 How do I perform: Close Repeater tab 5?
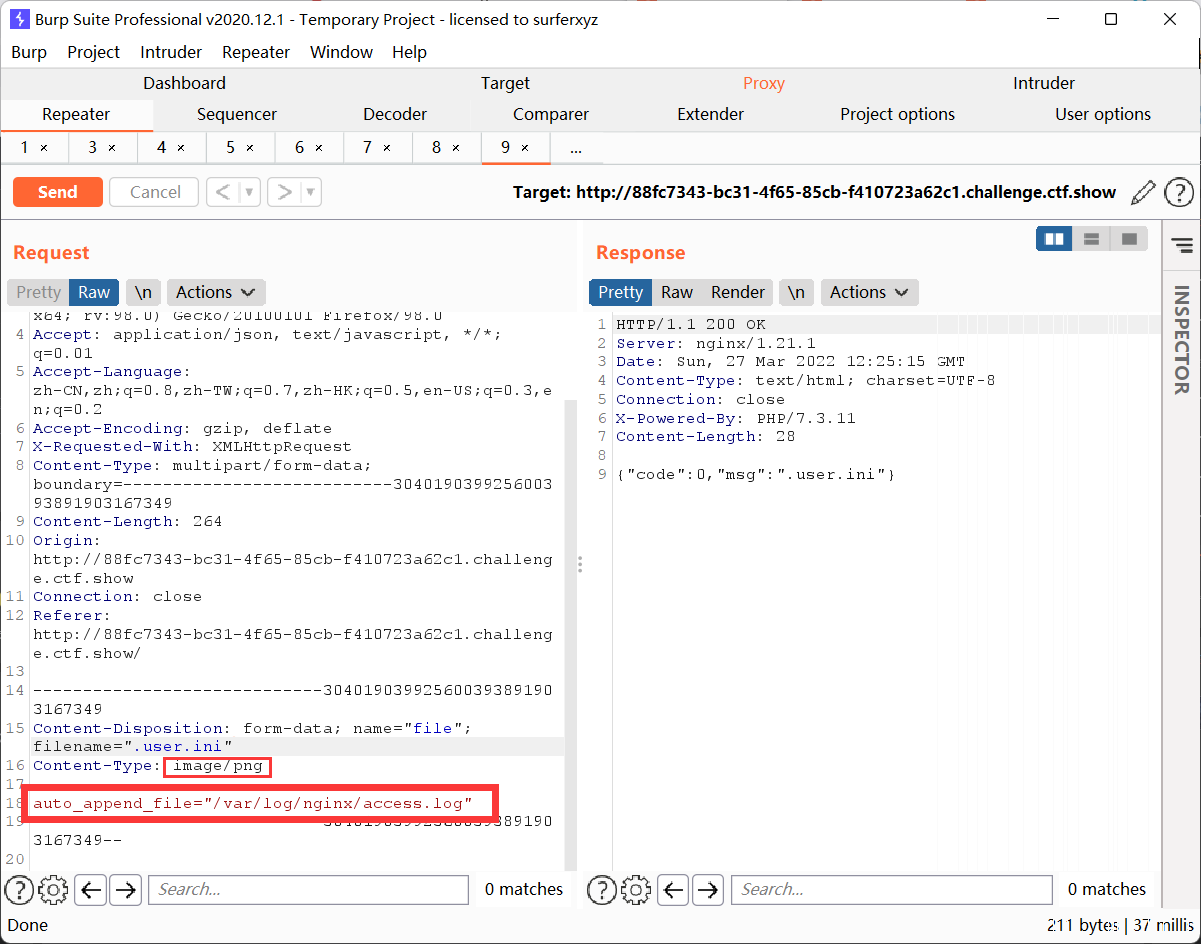coord(250,148)
